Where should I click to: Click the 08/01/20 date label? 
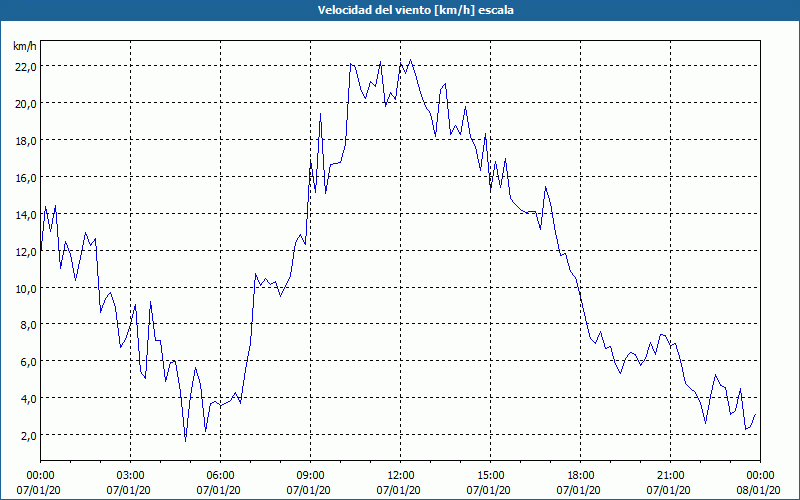pyautogui.click(x=758, y=490)
